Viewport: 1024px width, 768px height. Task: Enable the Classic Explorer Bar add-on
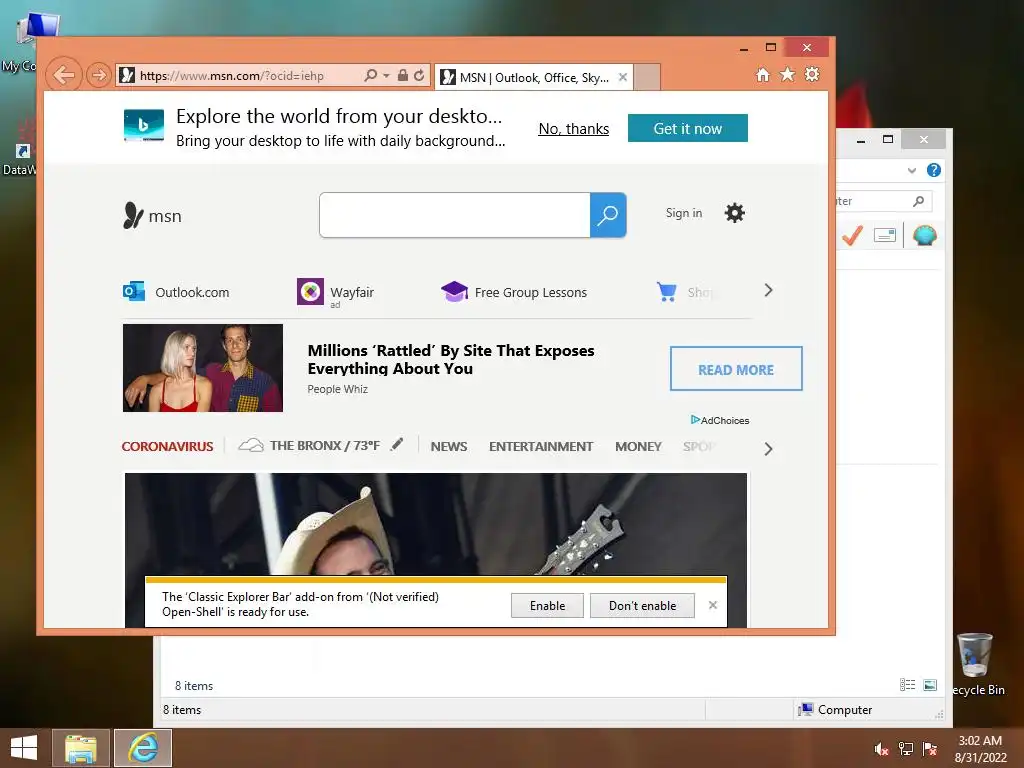tap(547, 605)
